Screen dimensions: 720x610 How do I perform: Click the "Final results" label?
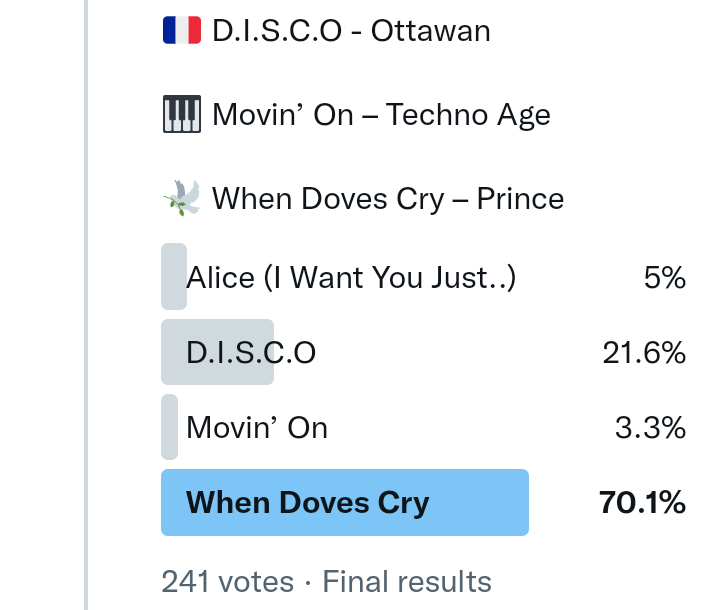[407, 581]
